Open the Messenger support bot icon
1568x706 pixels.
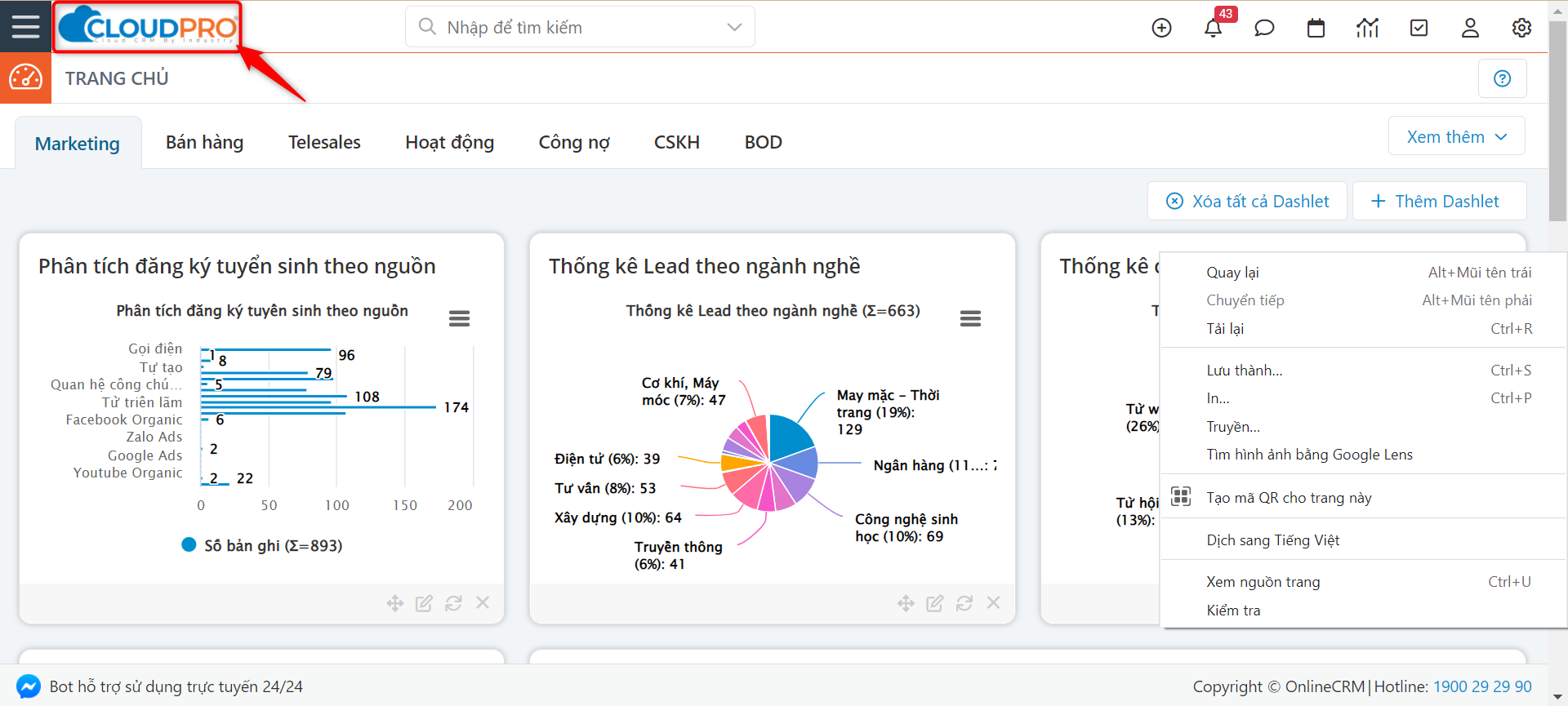pyautogui.click(x=29, y=686)
